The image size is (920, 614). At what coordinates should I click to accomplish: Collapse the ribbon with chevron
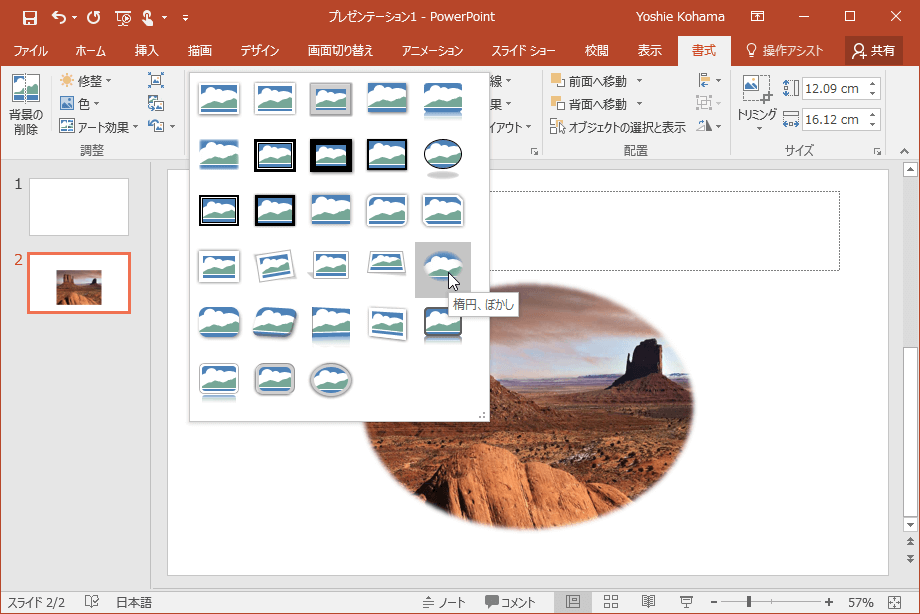coord(904,151)
